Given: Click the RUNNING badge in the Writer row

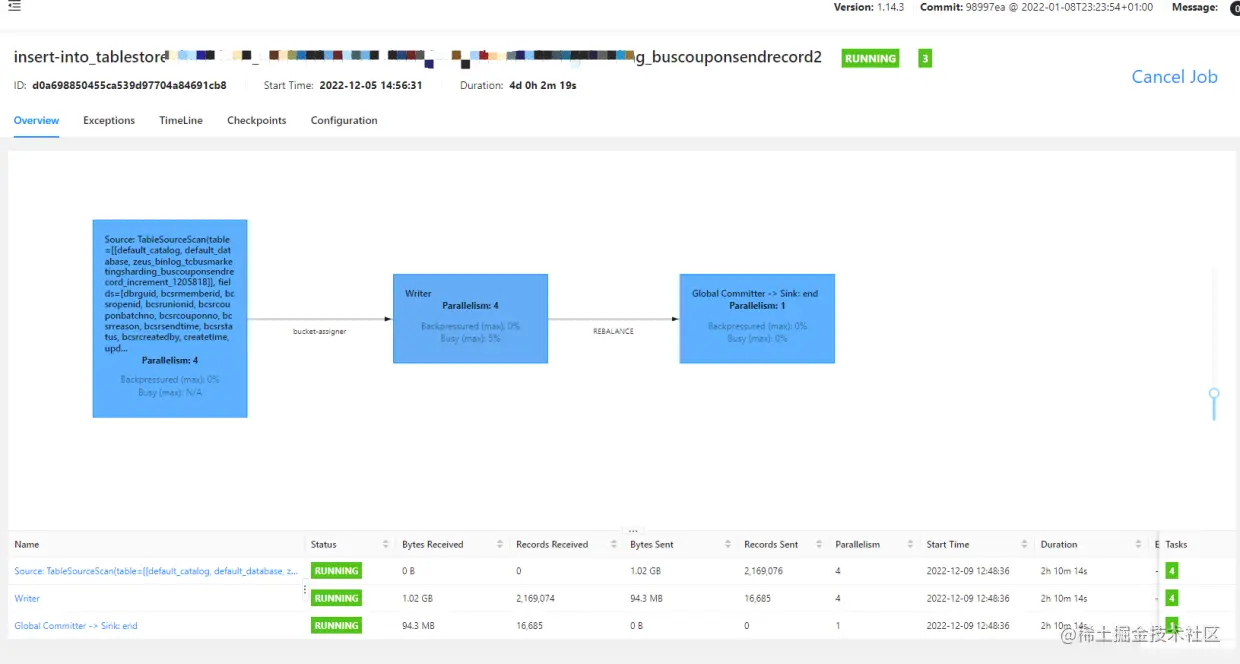Looking at the screenshot, I should [x=336, y=598].
